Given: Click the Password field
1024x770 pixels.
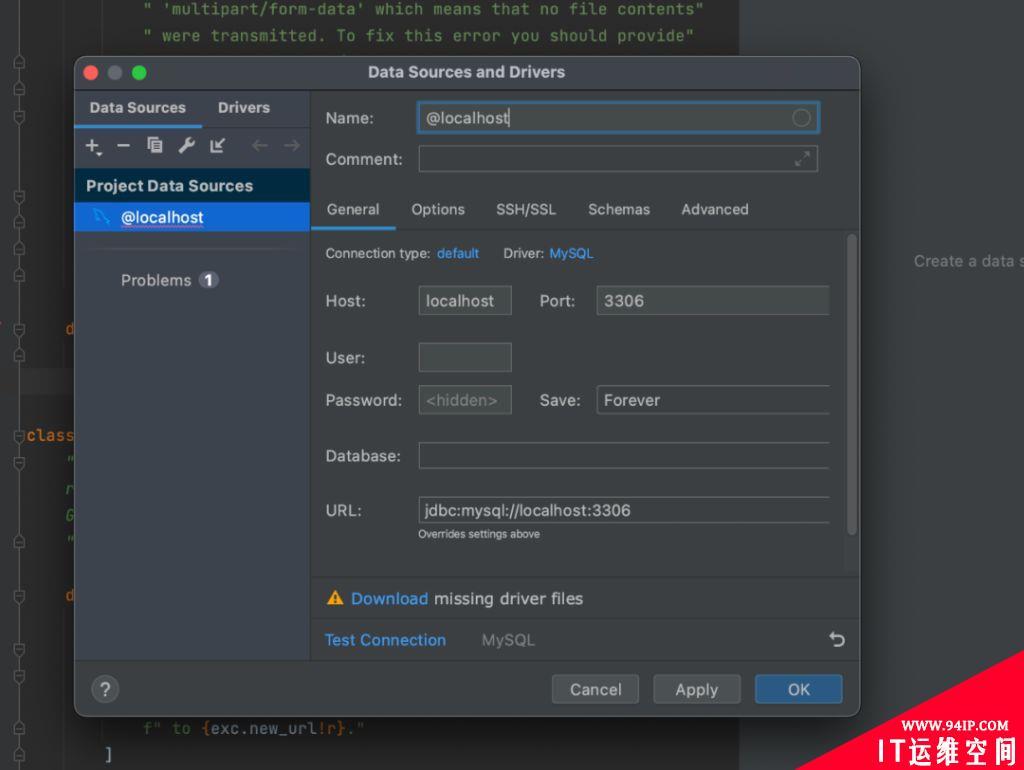Looking at the screenshot, I should [465, 400].
